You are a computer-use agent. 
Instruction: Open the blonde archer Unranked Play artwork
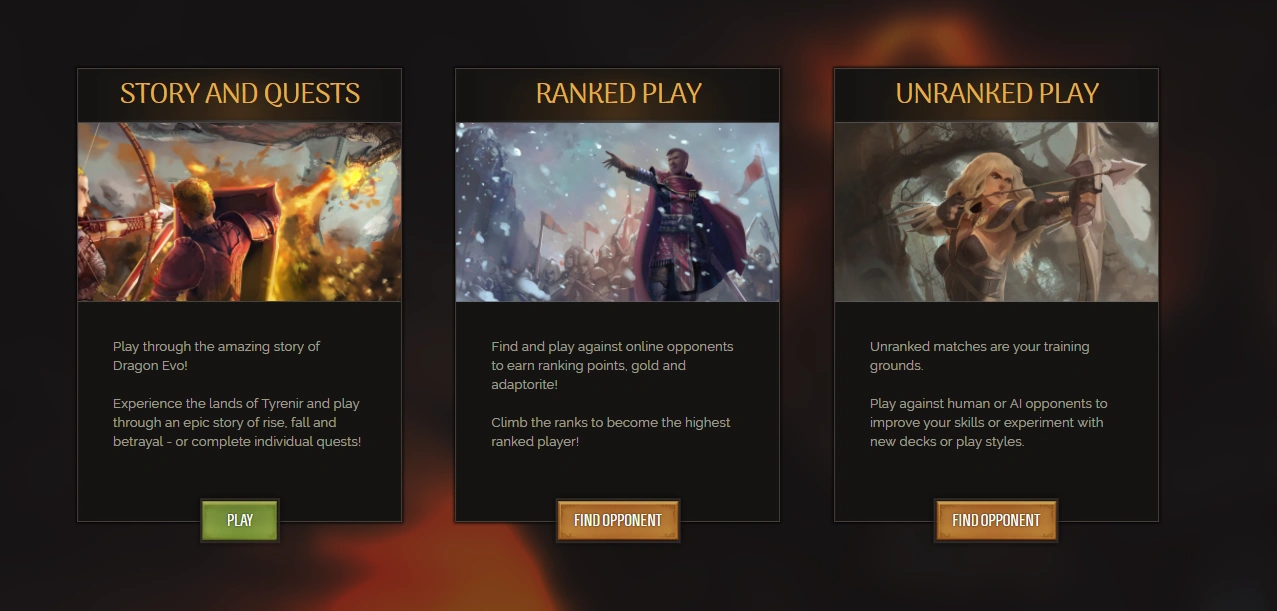[x=997, y=212]
